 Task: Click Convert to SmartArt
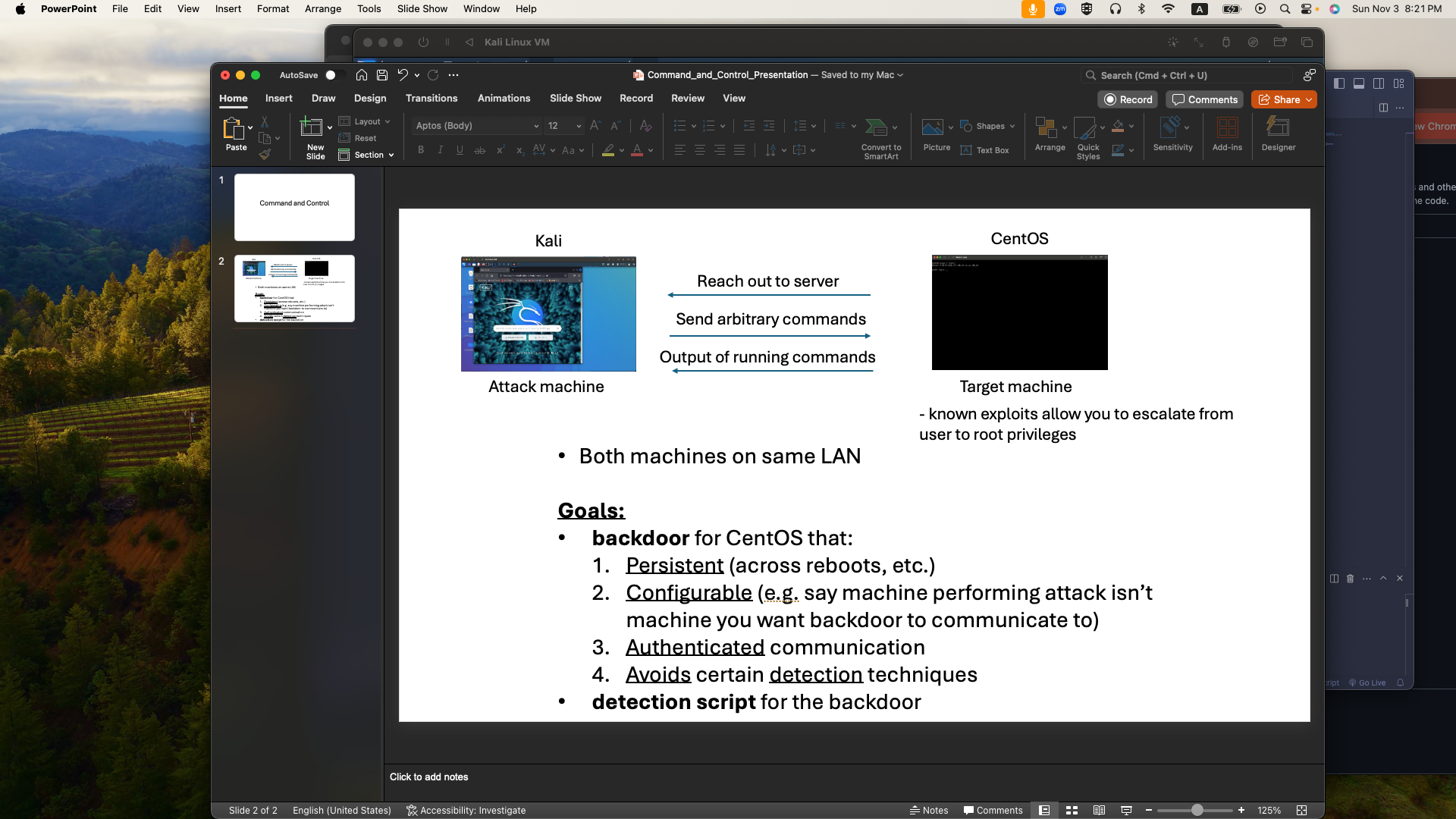coord(881,138)
